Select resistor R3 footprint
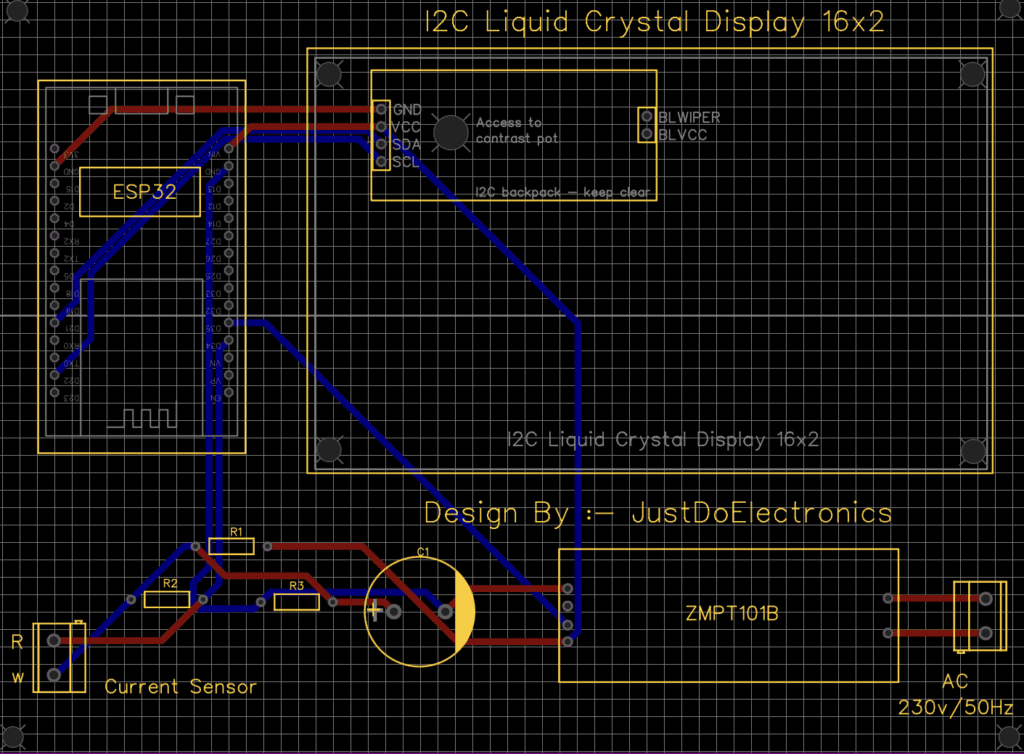The width and height of the screenshot is (1024, 754). click(x=296, y=601)
